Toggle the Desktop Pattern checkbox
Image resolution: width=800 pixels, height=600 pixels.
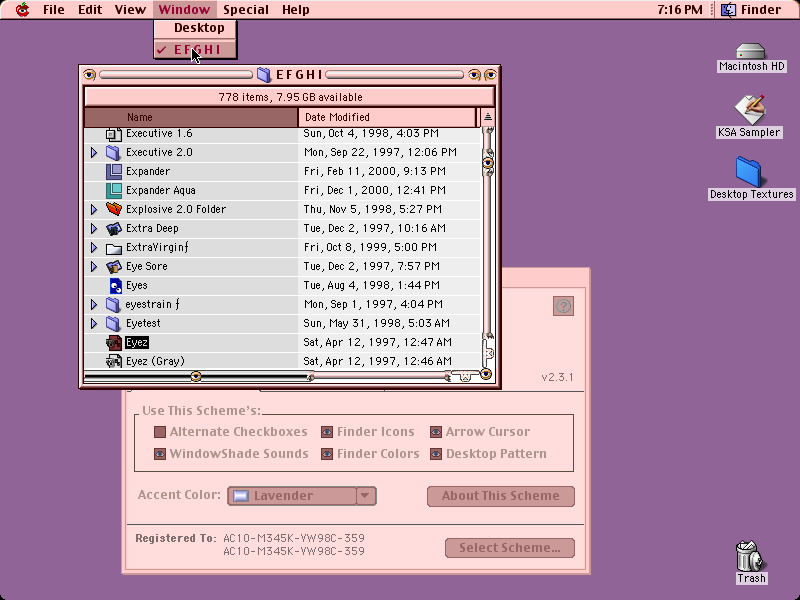pos(436,454)
